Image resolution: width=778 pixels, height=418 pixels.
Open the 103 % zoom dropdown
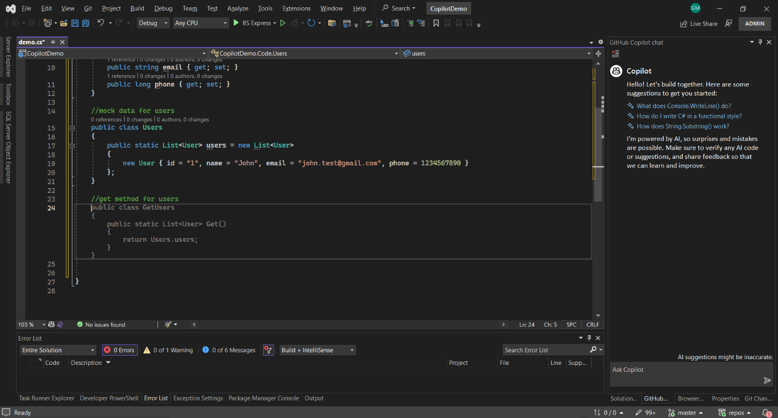[31, 324]
